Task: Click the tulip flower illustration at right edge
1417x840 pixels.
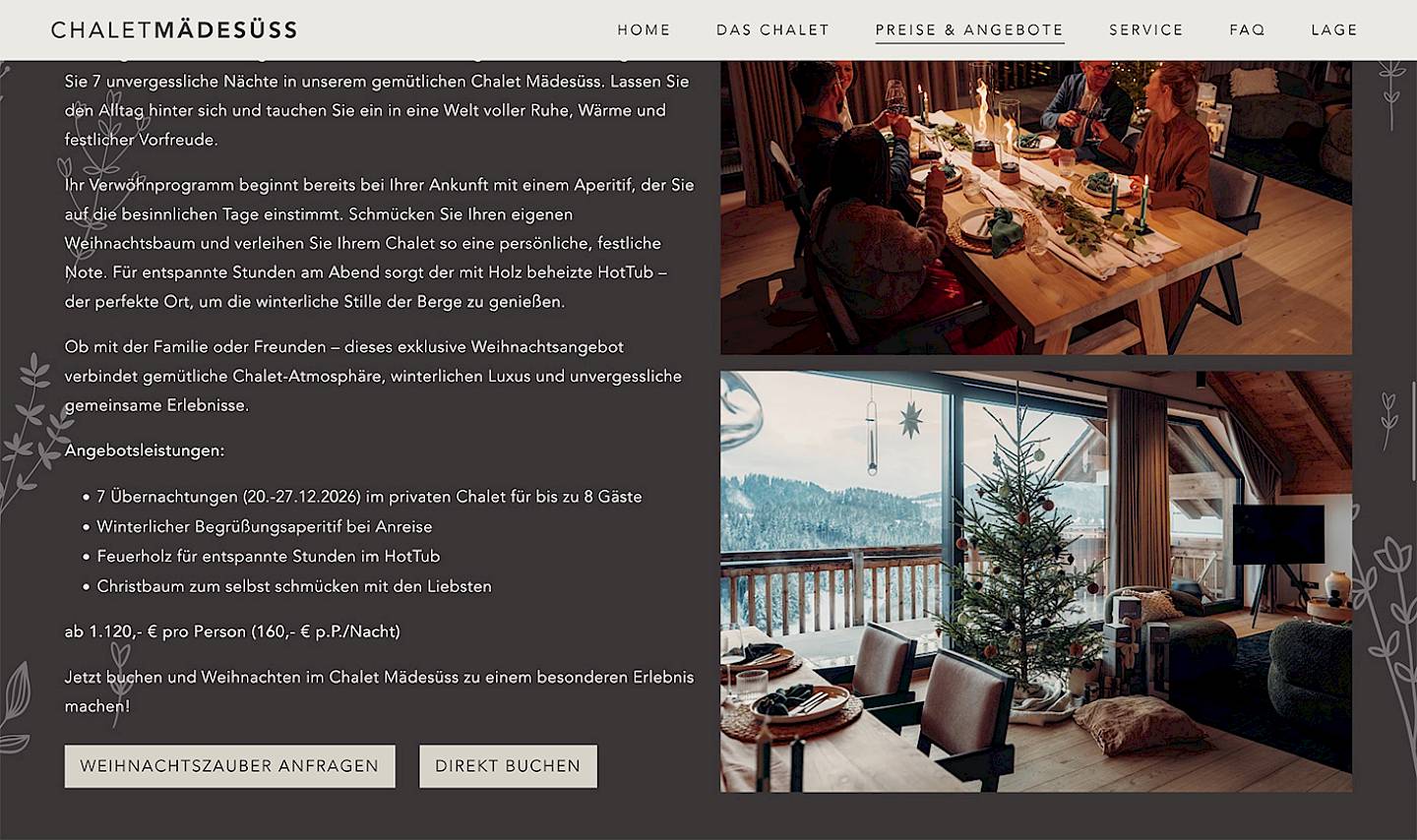Action: 1387,630
